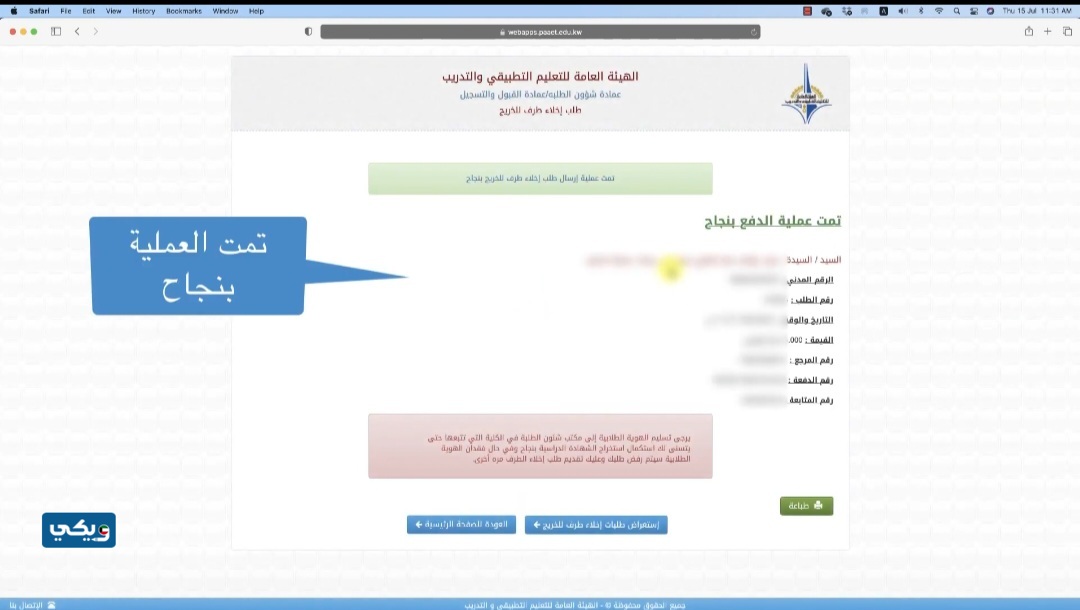Open Control Center

(x=974, y=11)
